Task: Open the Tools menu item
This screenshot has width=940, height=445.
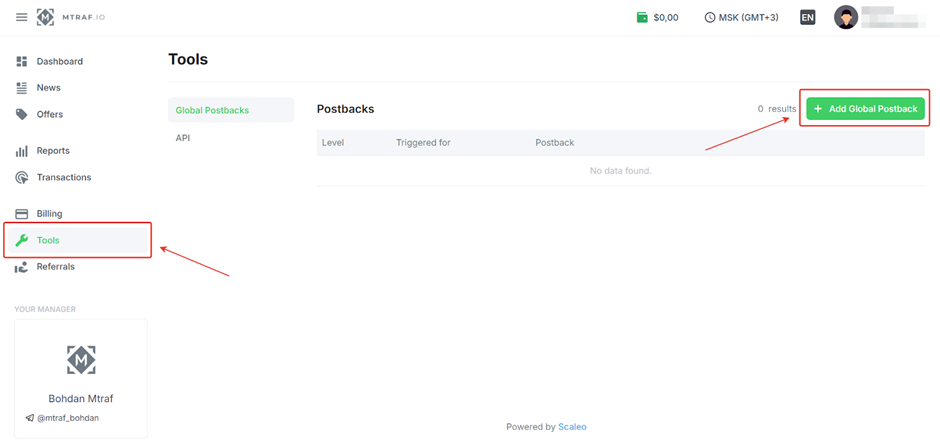Action: click(x=48, y=240)
